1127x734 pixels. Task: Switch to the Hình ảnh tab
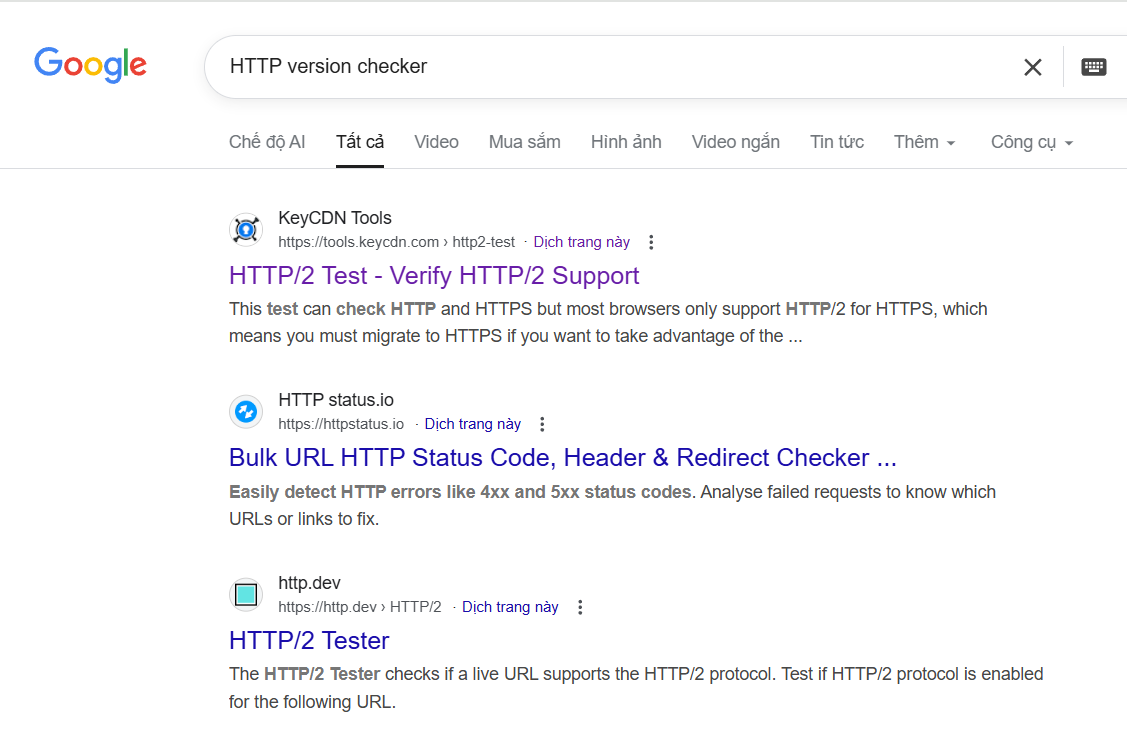626,142
